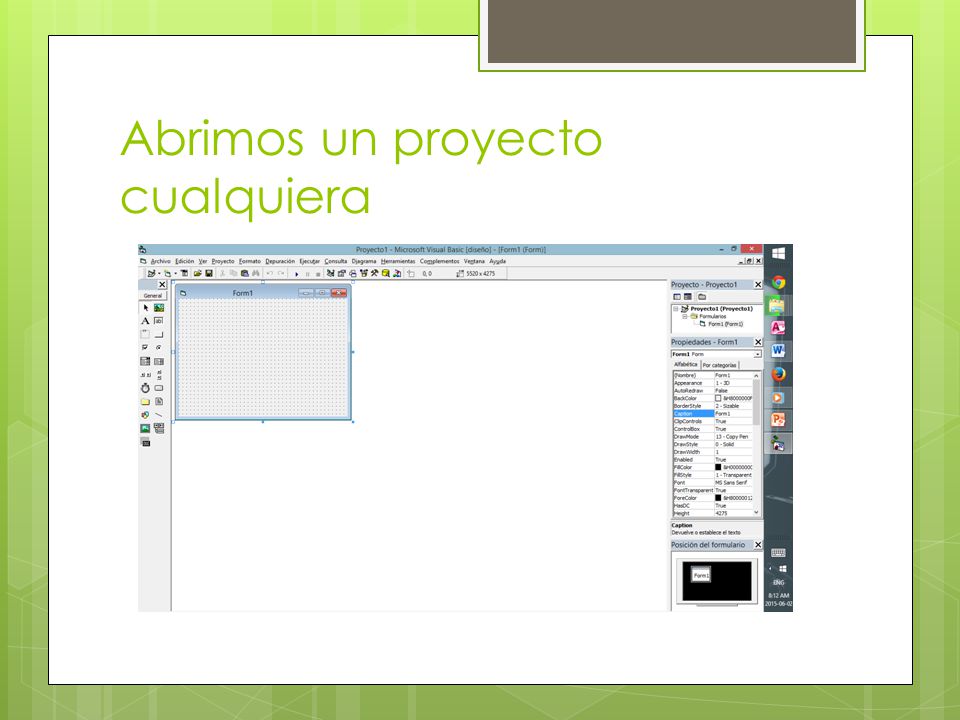The image size is (960, 720).
Task: Click the Form Layout Window toolbar icon
Action: coord(353,274)
